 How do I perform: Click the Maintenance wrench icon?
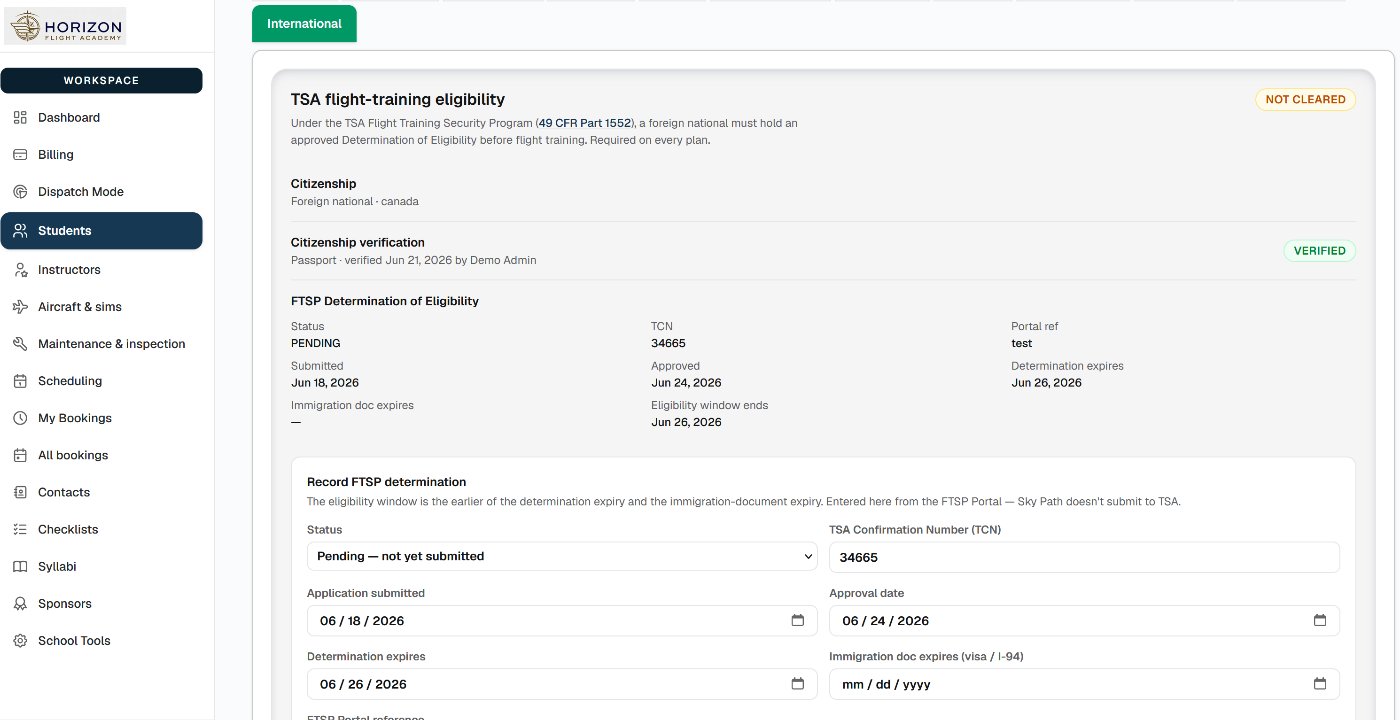coord(20,344)
